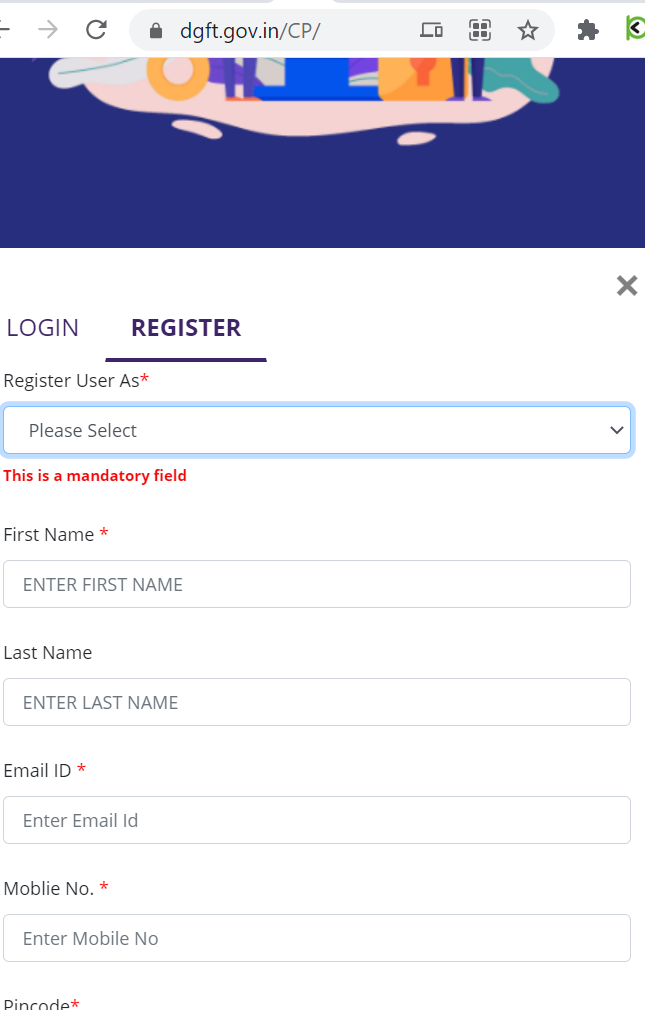Click the First Name input field
This screenshot has height=1010, width=645.
point(317,584)
